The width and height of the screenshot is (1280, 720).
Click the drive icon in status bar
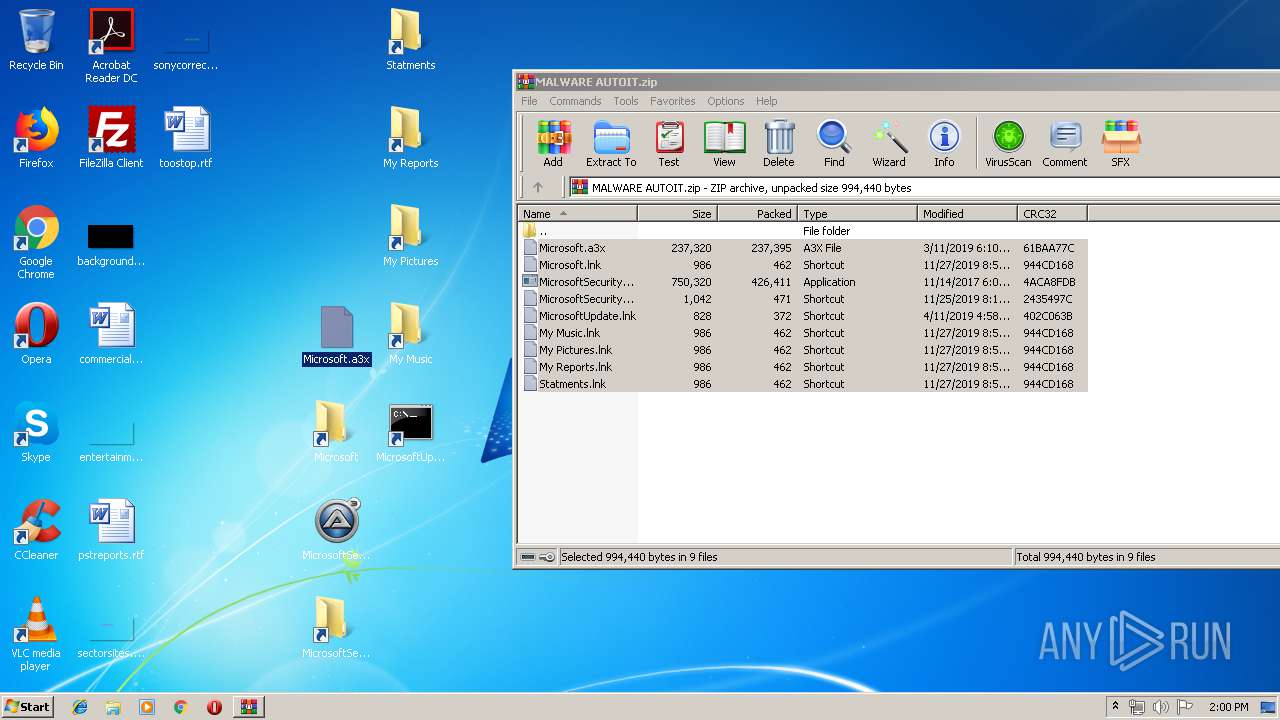coord(528,557)
